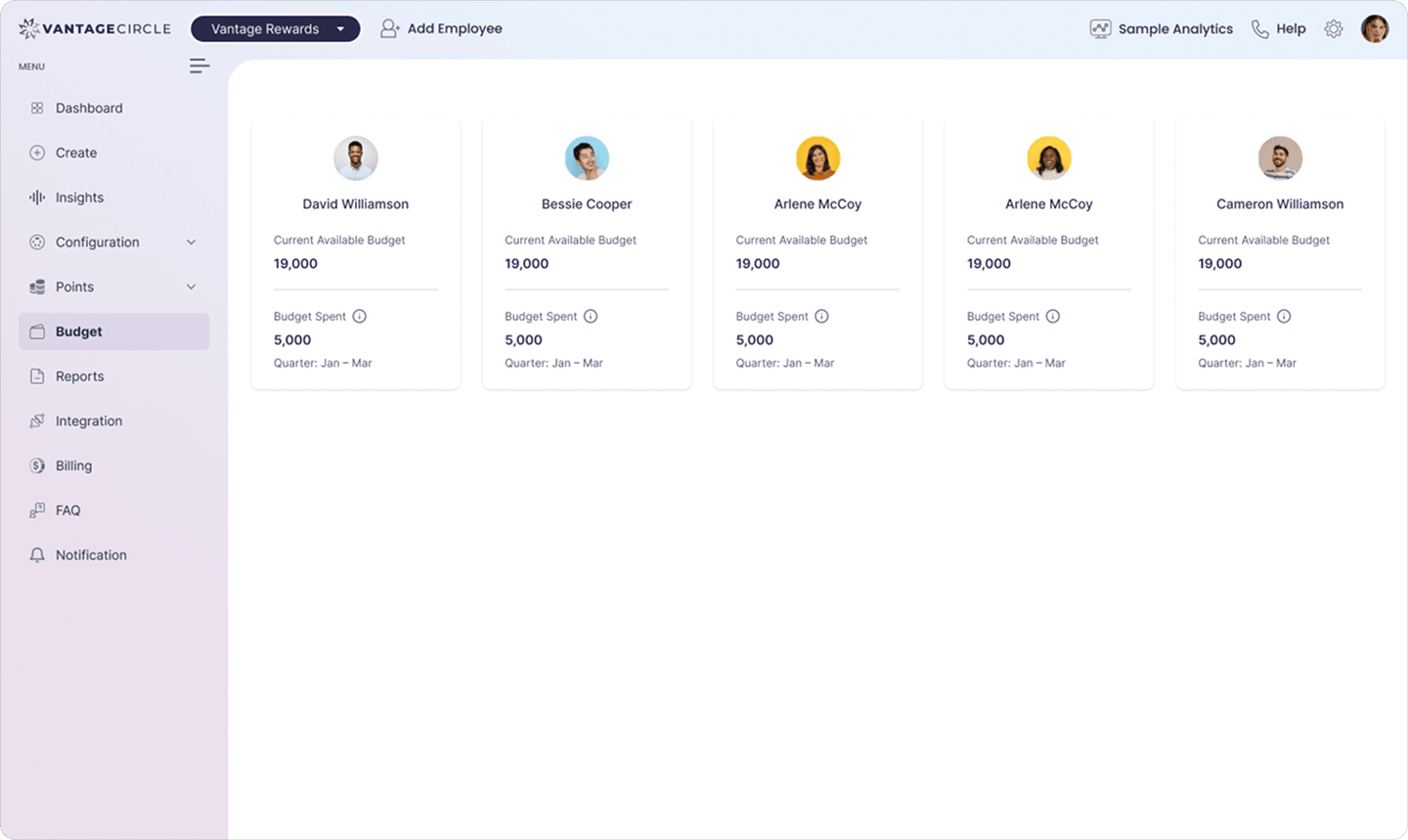
Task: Open the settings gear
Action: click(x=1334, y=28)
